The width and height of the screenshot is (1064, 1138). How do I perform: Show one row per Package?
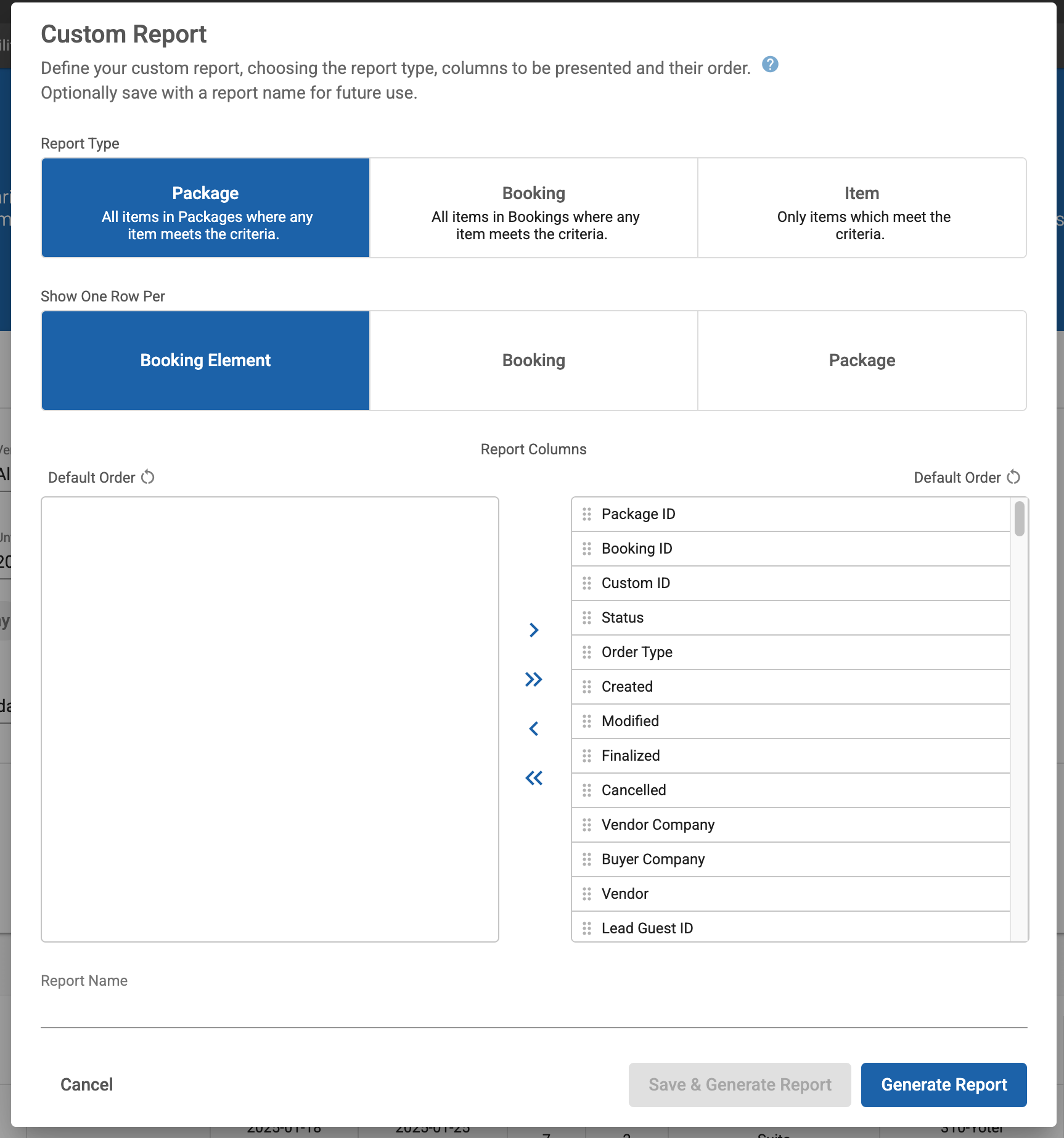(x=862, y=361)
